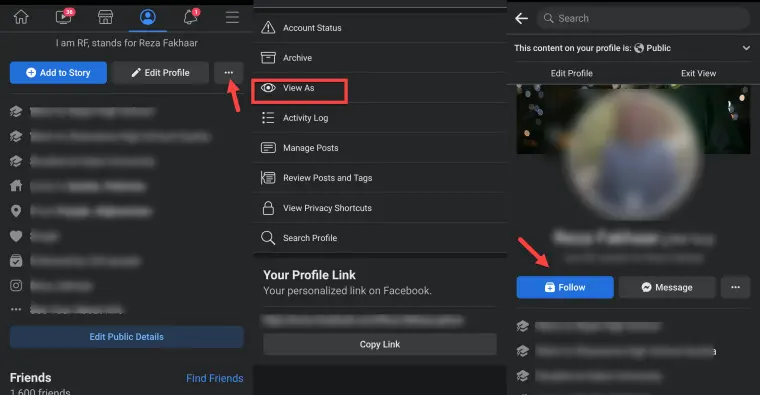Viewport: 760px width, 395px height.
Task: Click the Review Posts and Tags icon
Action: coord(268,178)
